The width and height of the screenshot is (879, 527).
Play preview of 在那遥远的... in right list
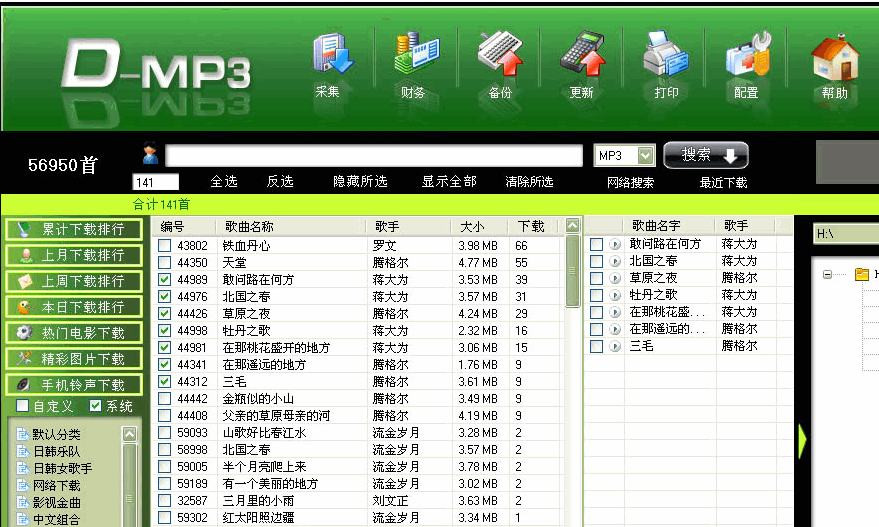click(x=615, y=329)
